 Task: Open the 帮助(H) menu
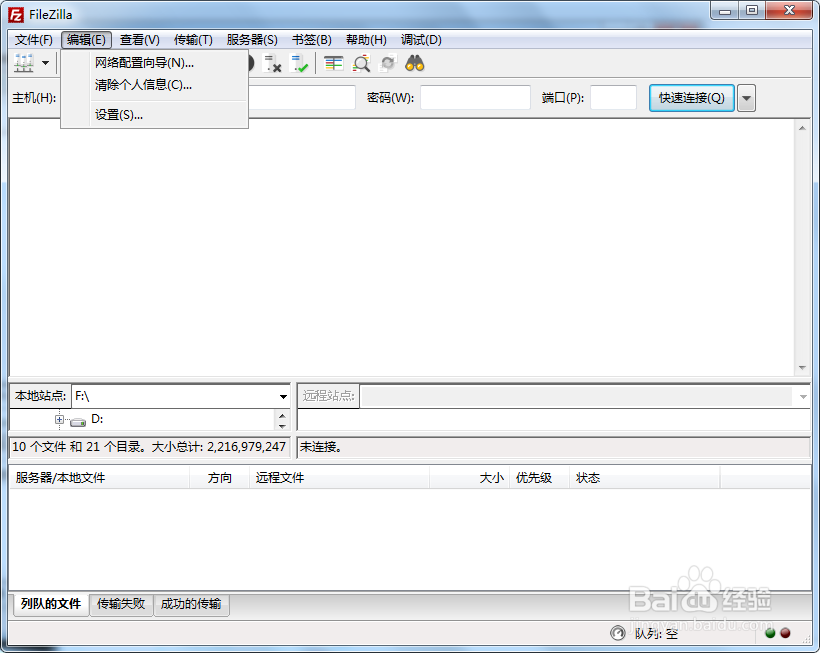point(366,40)
